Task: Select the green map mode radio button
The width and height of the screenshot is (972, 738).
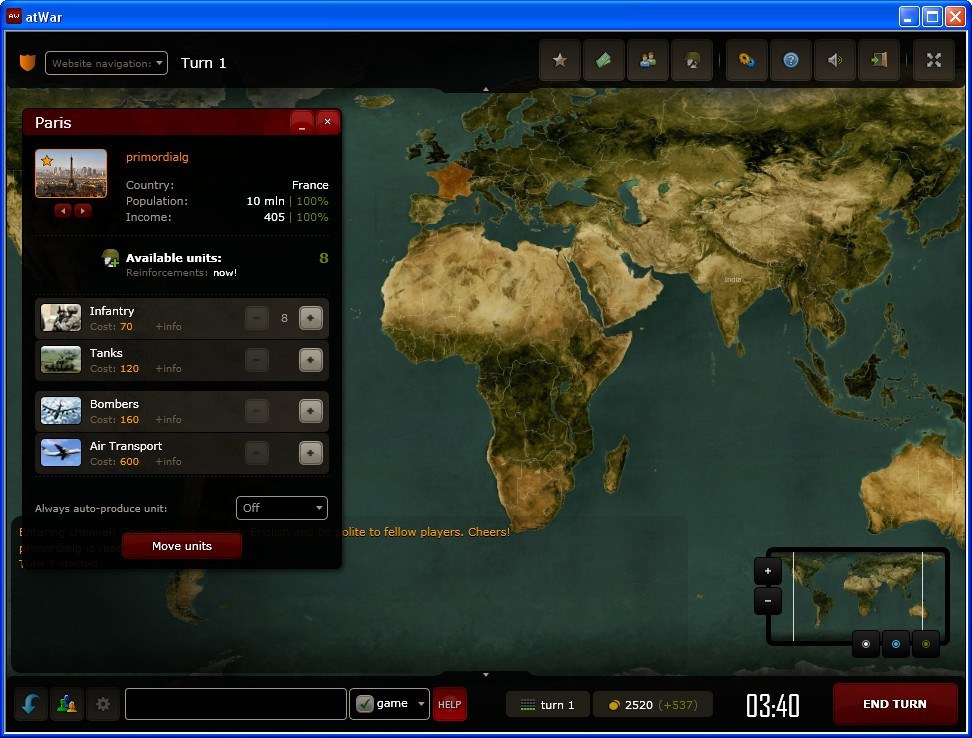Action: (926, 644)
